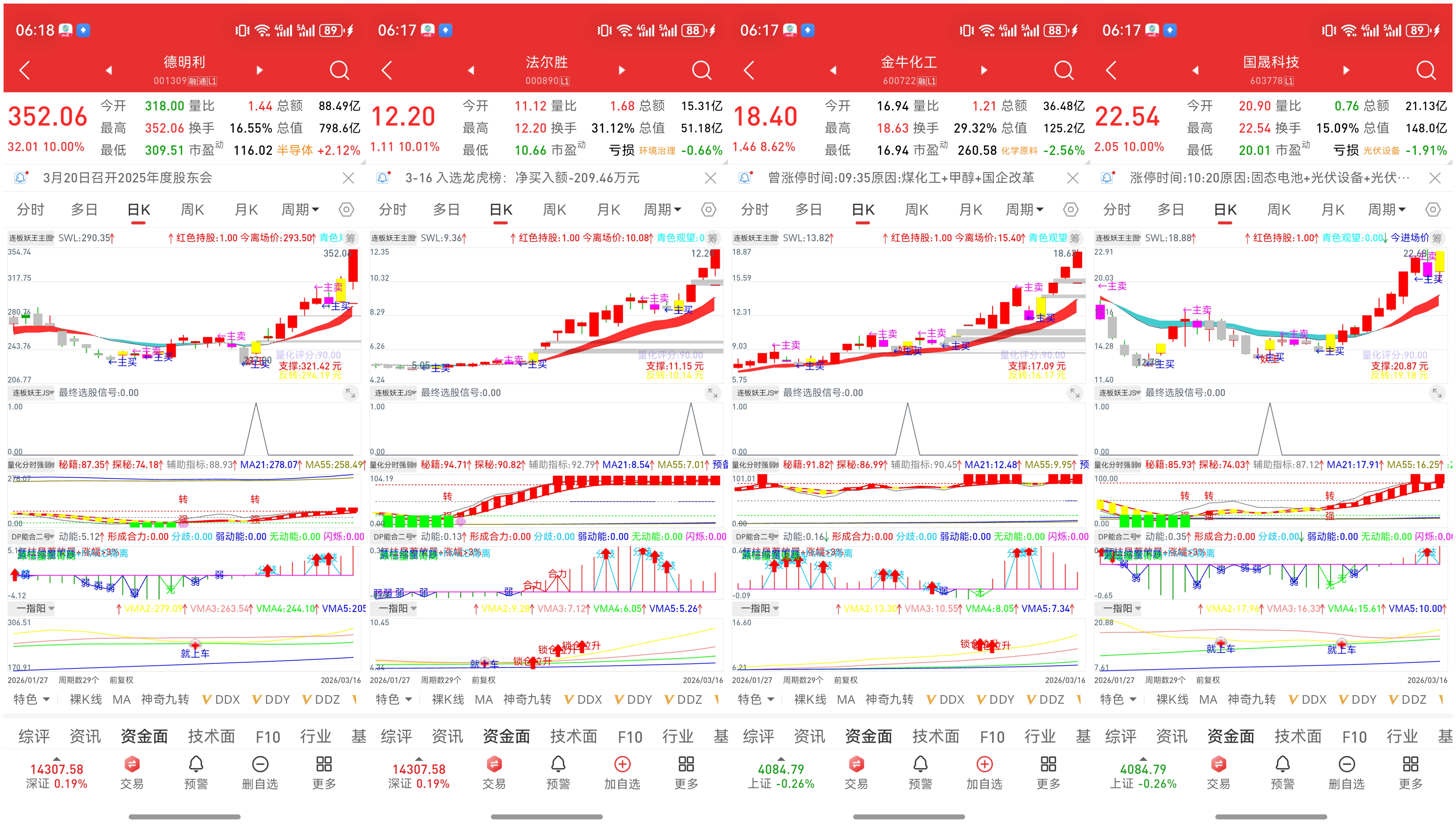
Task: Open 更多 grid icon in 法尔胜 panel
Action: 686,772
